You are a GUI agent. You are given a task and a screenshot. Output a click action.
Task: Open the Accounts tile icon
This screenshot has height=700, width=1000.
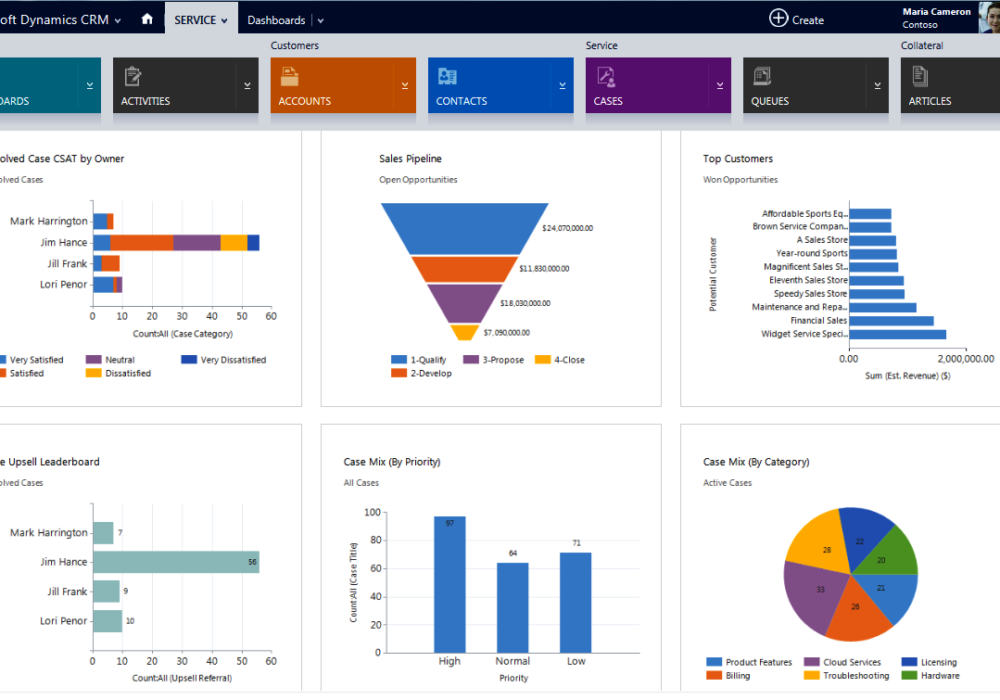coord(290,77)
